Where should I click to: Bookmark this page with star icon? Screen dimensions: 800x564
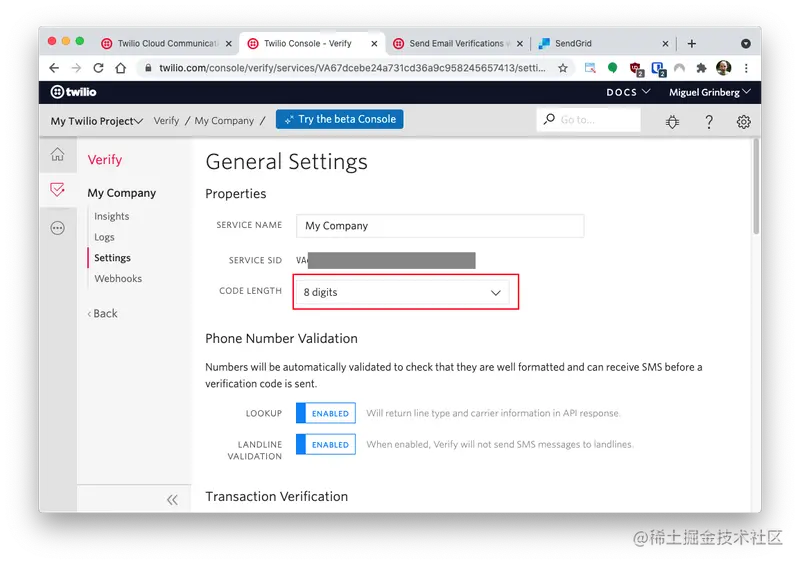click(x=563, y=68)
